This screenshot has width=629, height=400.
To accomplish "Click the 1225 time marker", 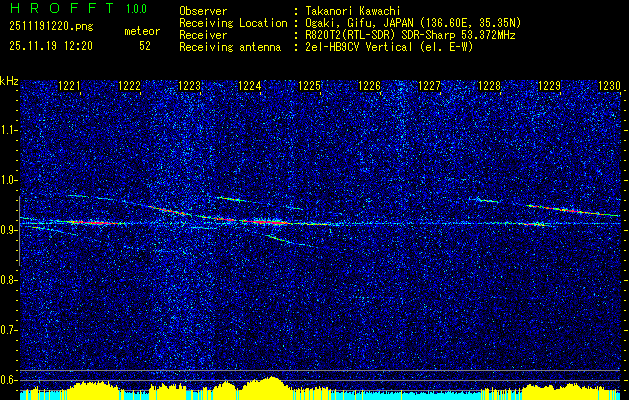I will [x=310, y=86].
